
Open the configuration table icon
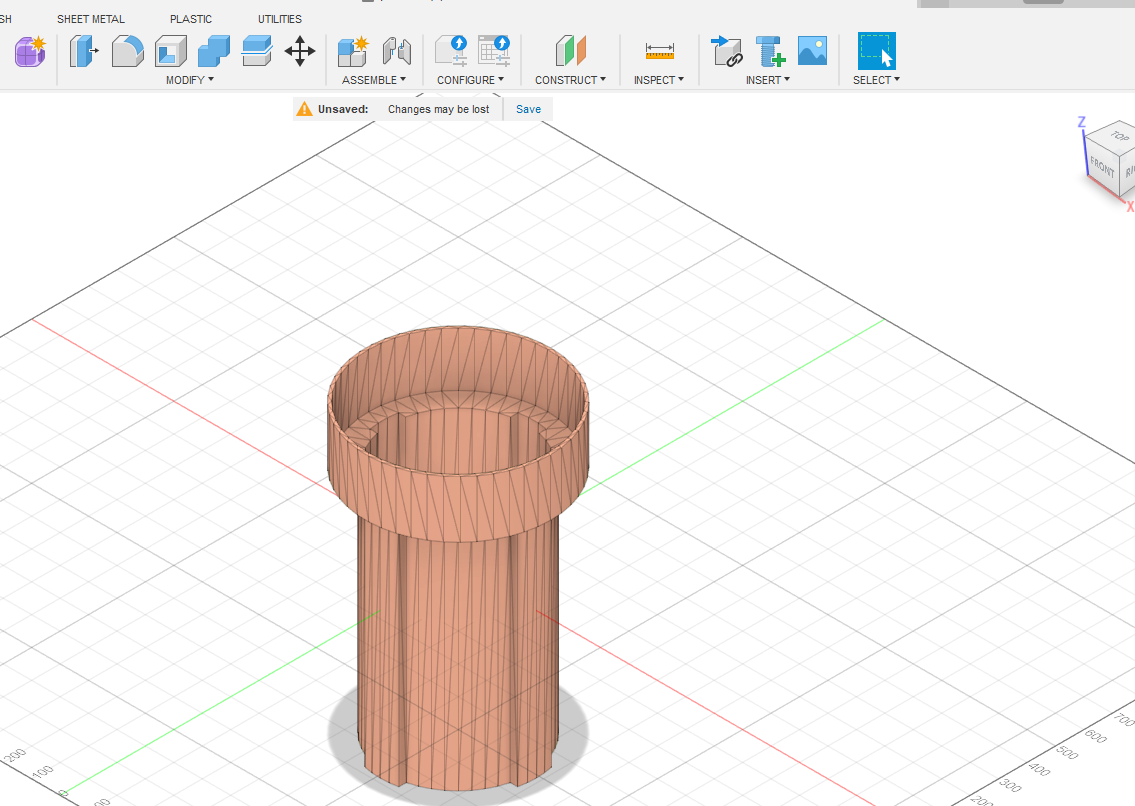pos(494,51)
